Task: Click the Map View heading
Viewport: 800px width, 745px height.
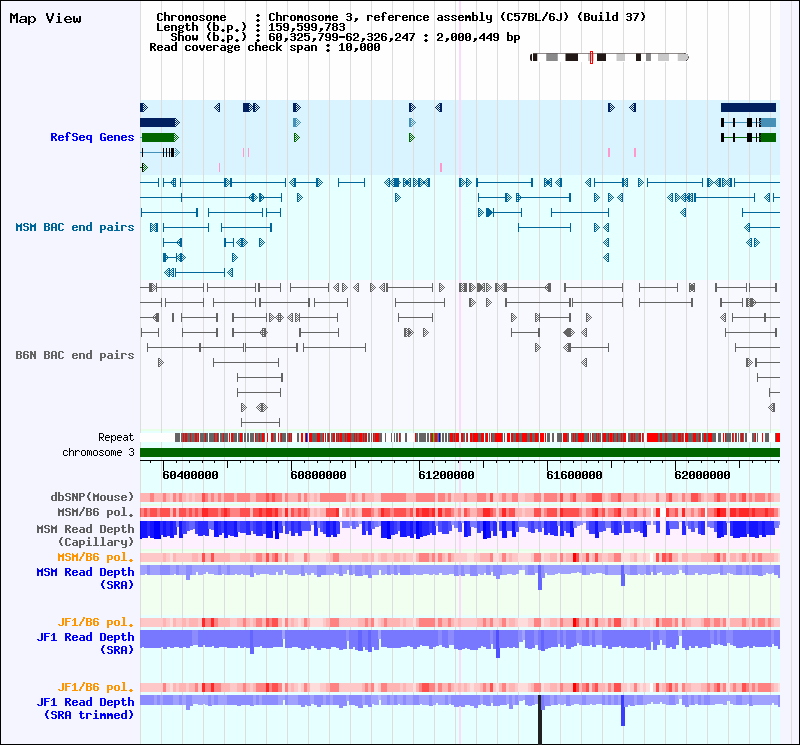Action: [x=45, y=19]
